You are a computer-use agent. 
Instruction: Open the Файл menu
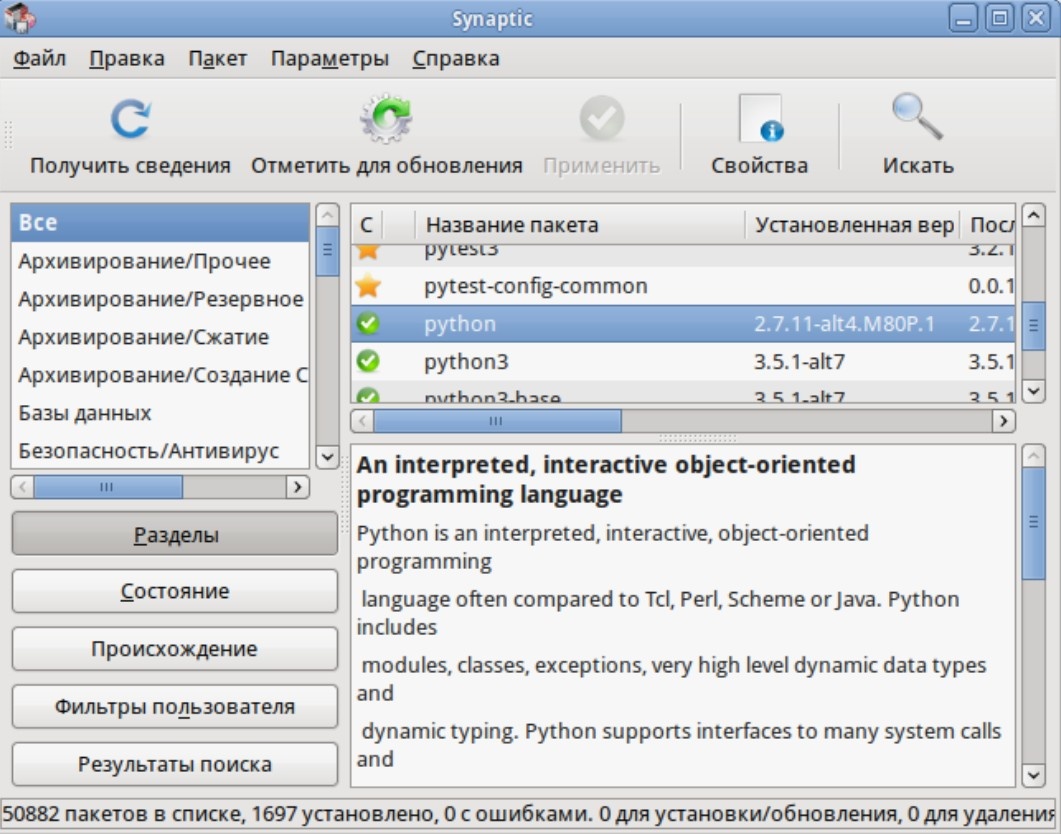pos(39,58)
